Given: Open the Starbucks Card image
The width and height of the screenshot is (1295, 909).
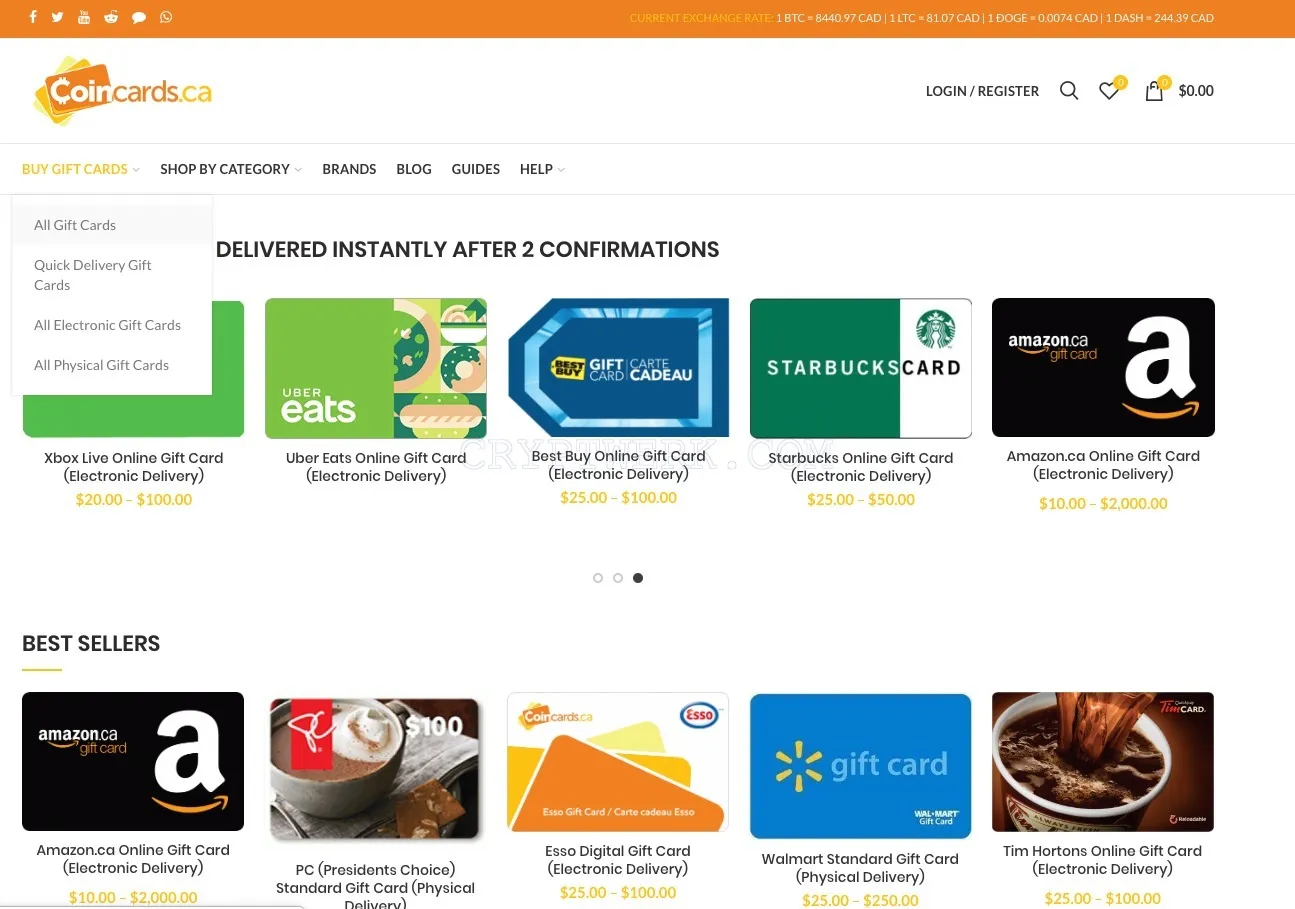Looking at the screenshot, I should coord(861,368).
